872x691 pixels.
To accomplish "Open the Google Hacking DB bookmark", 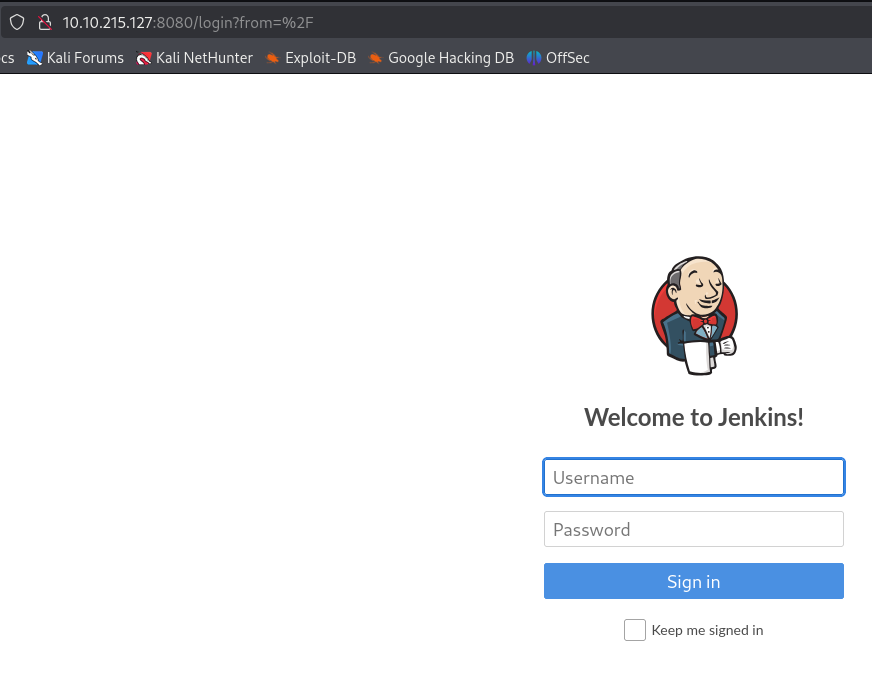I will (450, 58).
